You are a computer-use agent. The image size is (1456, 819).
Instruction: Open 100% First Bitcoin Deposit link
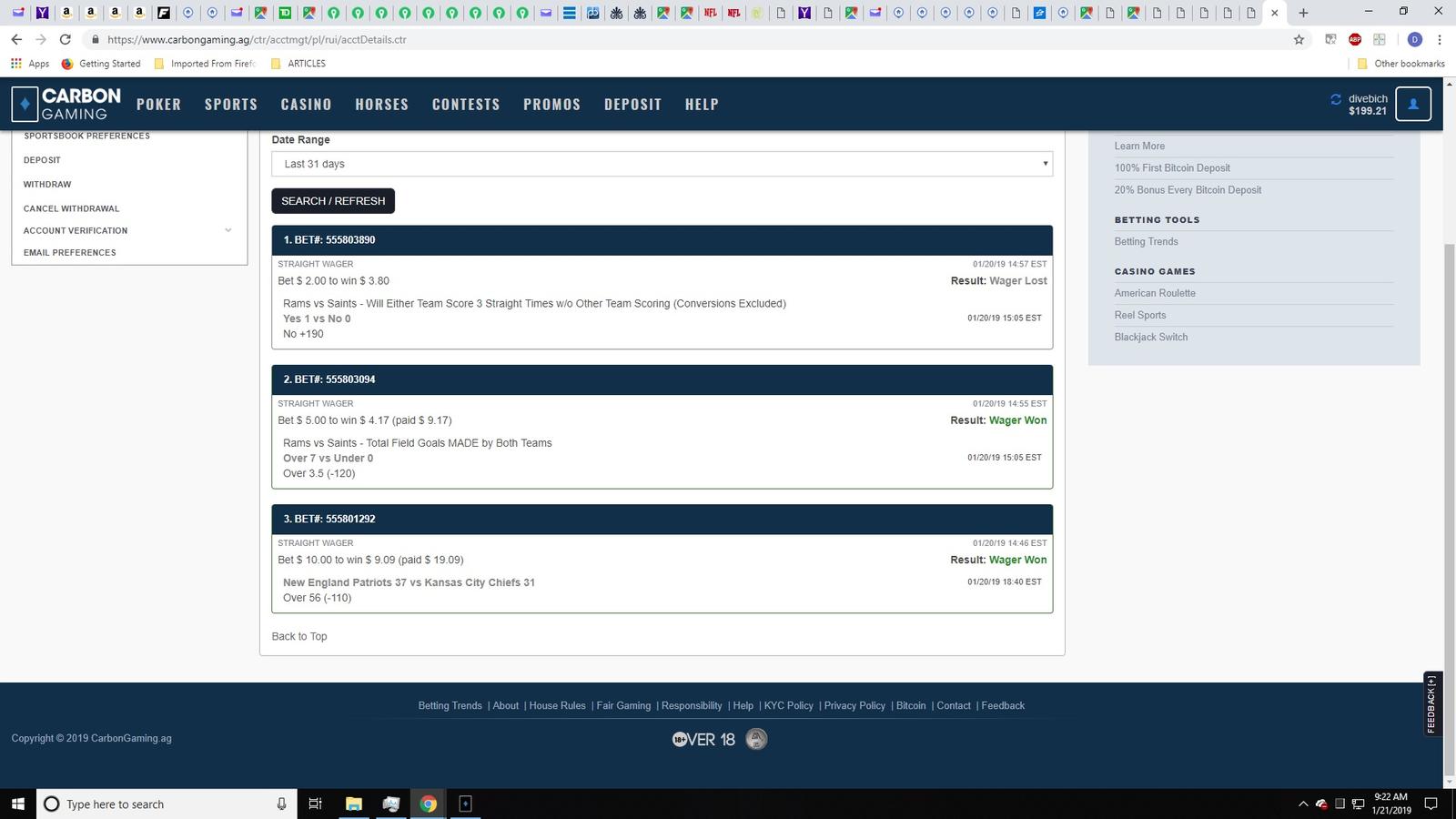1172,168
